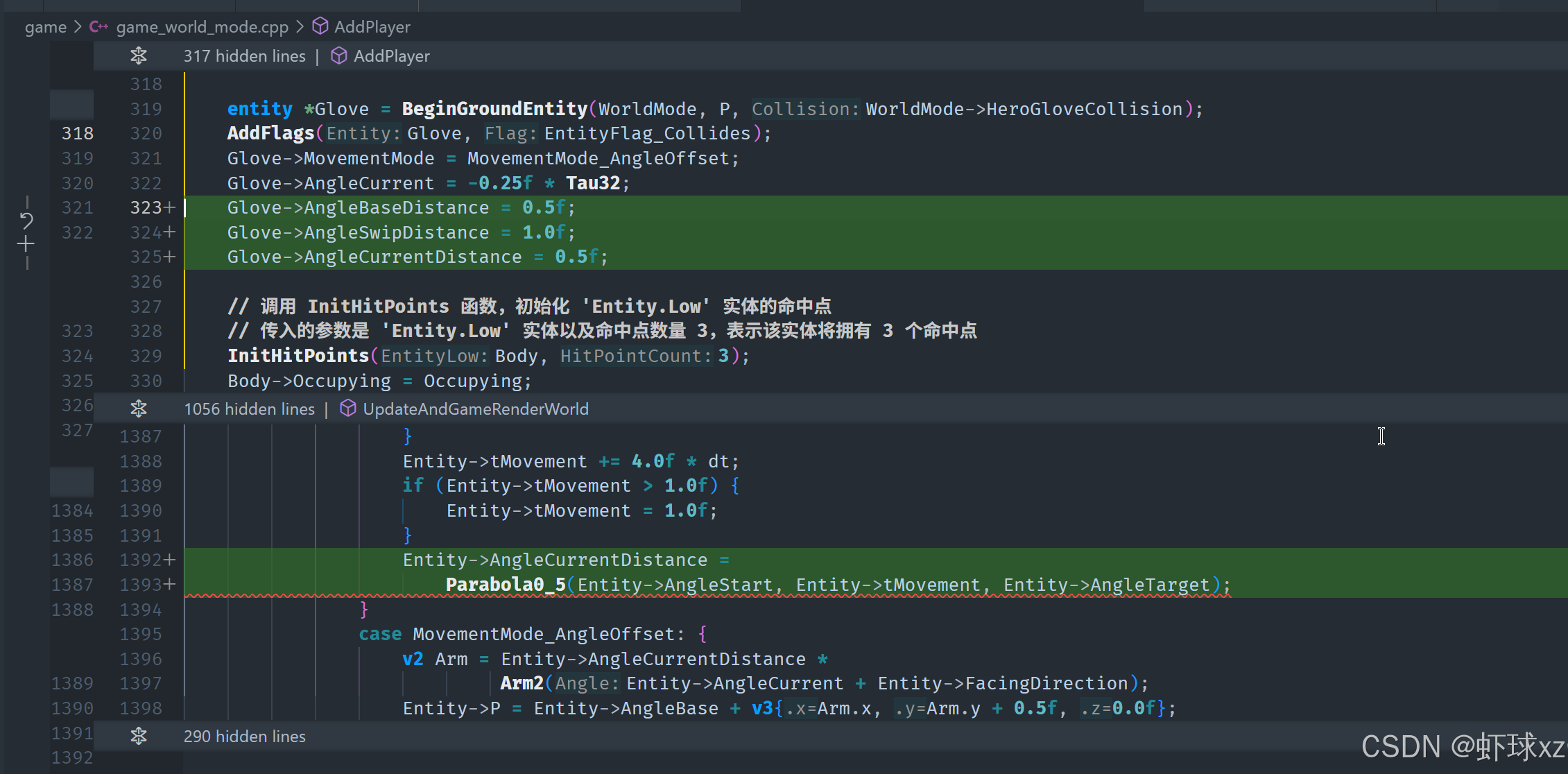Click the stage change plus icon in gutter

[x=26, y=244]
